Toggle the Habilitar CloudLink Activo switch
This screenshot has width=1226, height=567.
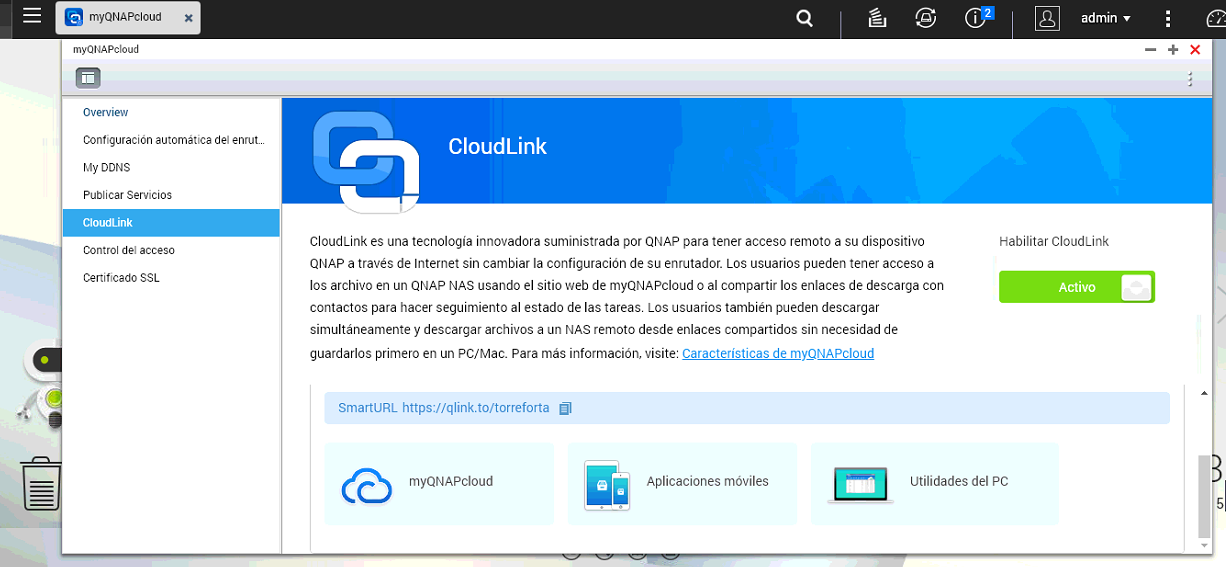(1077, 287)
